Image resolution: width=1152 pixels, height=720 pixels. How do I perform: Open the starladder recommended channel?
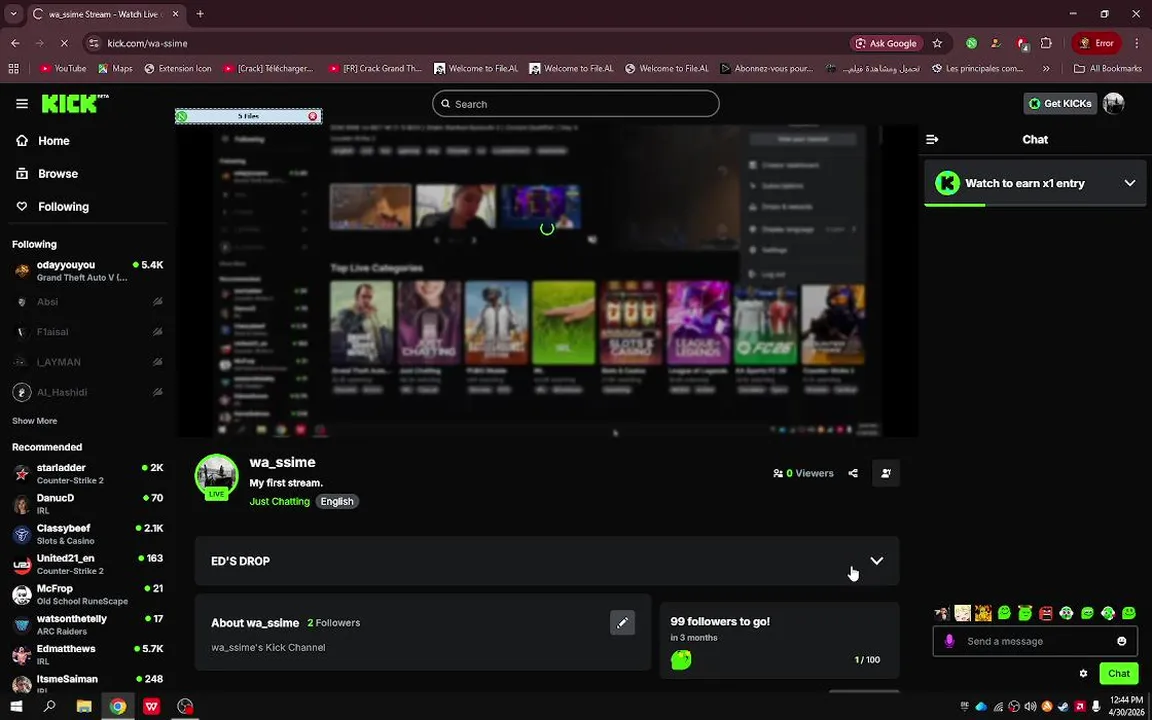[x=88, y=474]
